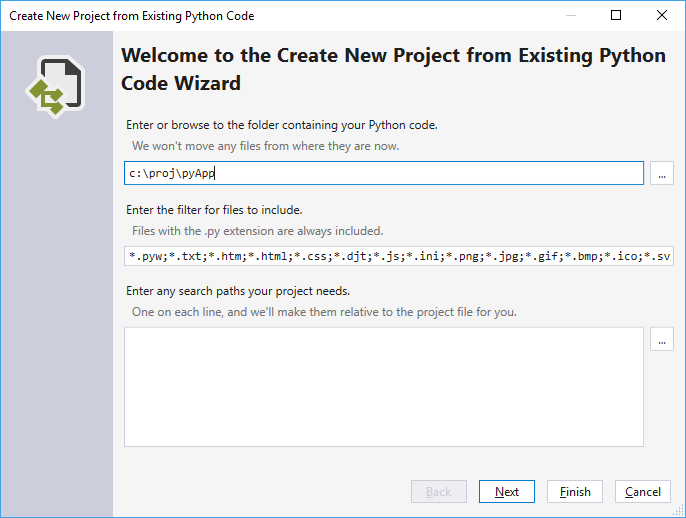Click the Finish button
The height and width of the screenshot is (518, 686).
tap(575, 491)
